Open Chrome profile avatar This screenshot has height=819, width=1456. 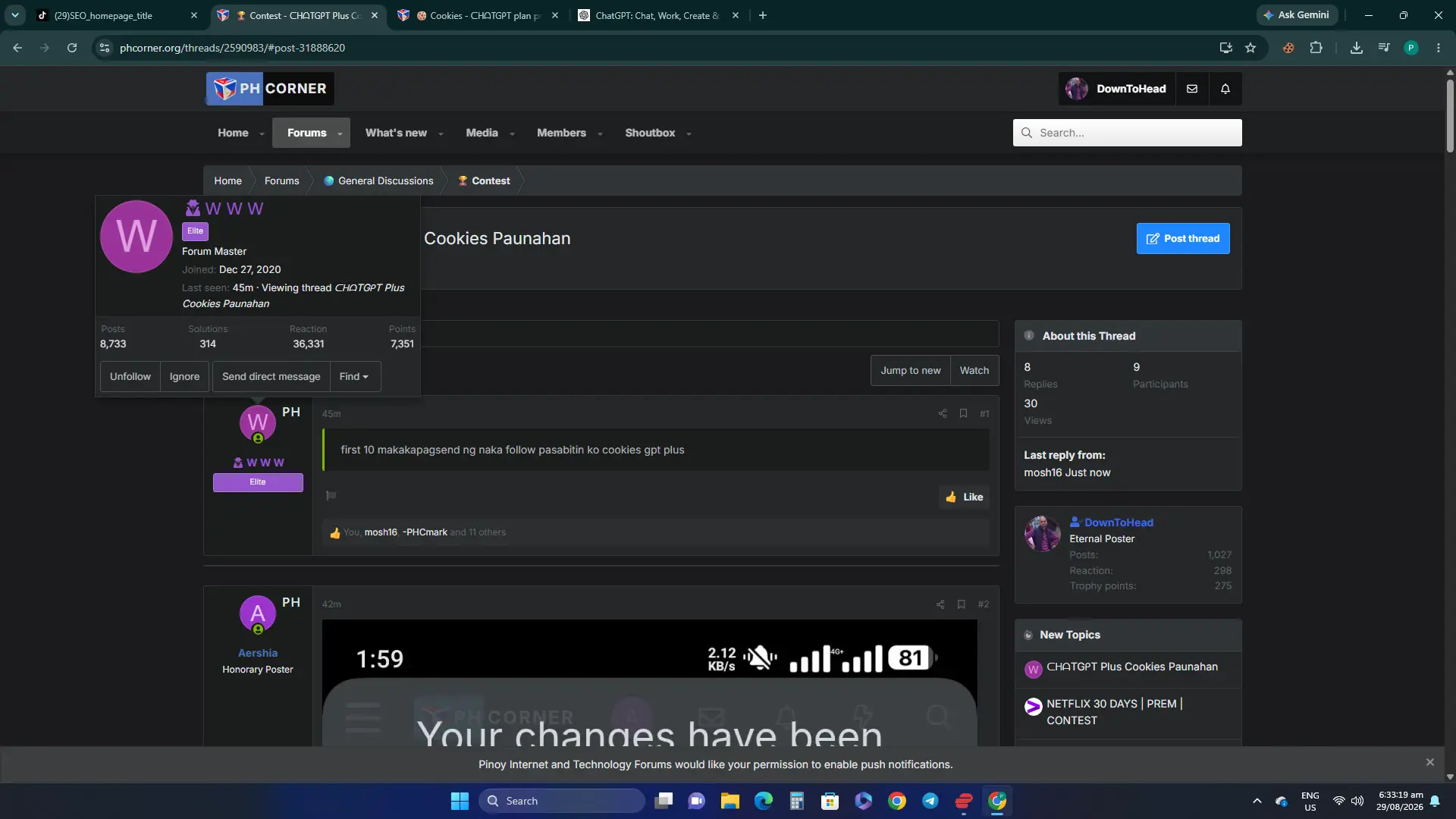[x=1411, y=48]
